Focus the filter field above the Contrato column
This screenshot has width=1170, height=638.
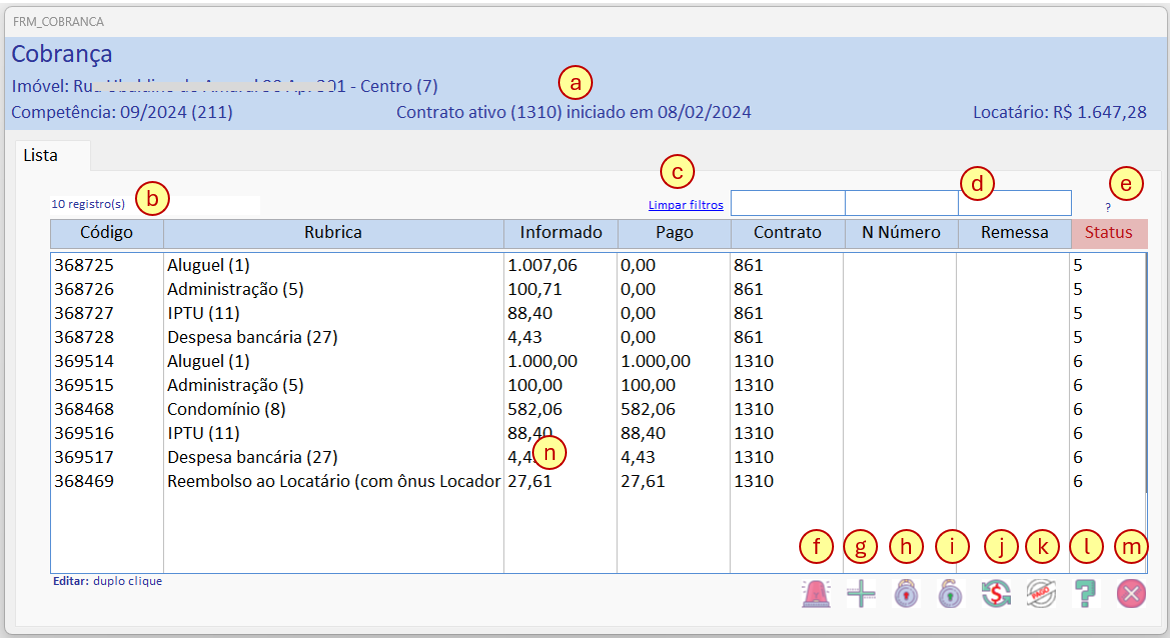[x=788, y=203]
